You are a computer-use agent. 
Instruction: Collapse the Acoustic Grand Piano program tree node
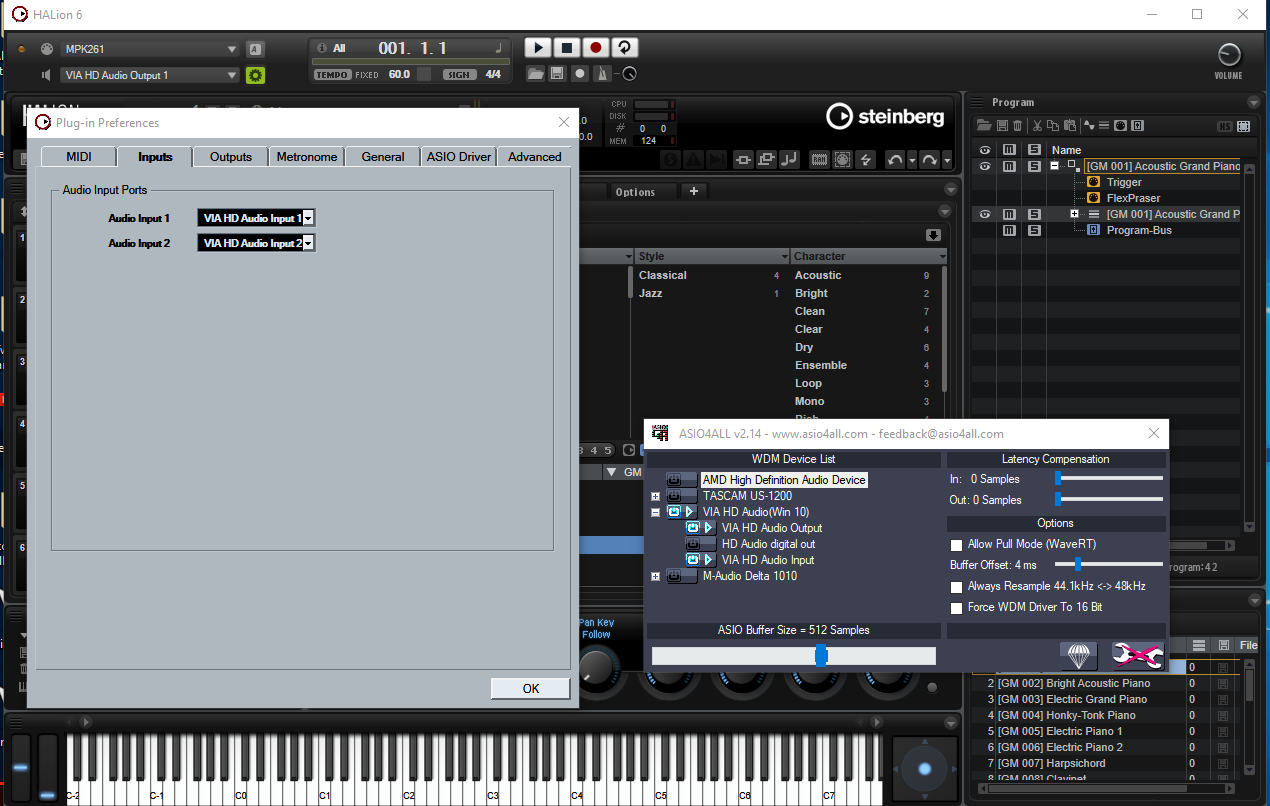1055,166
